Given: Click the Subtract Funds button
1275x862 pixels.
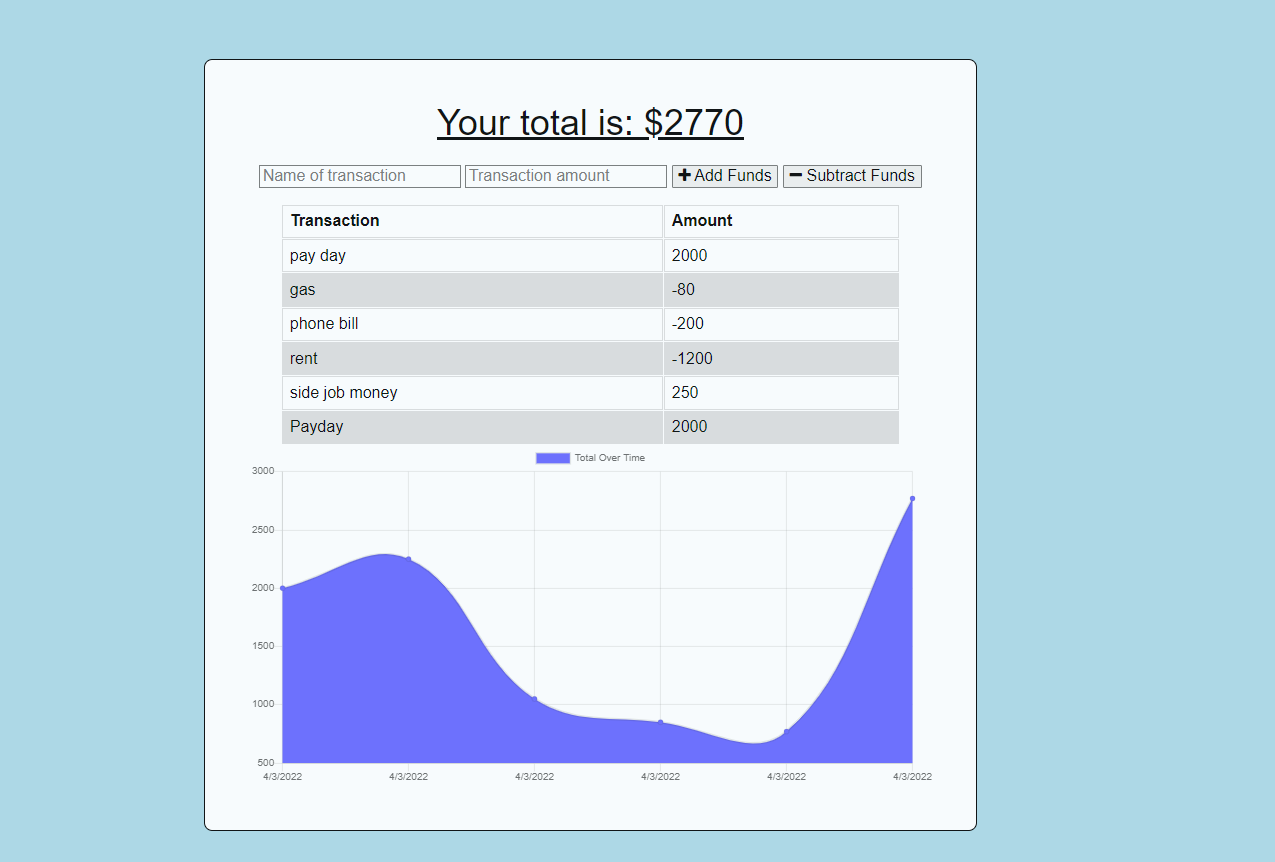Looking at the screenshot, I should (852, 175).
